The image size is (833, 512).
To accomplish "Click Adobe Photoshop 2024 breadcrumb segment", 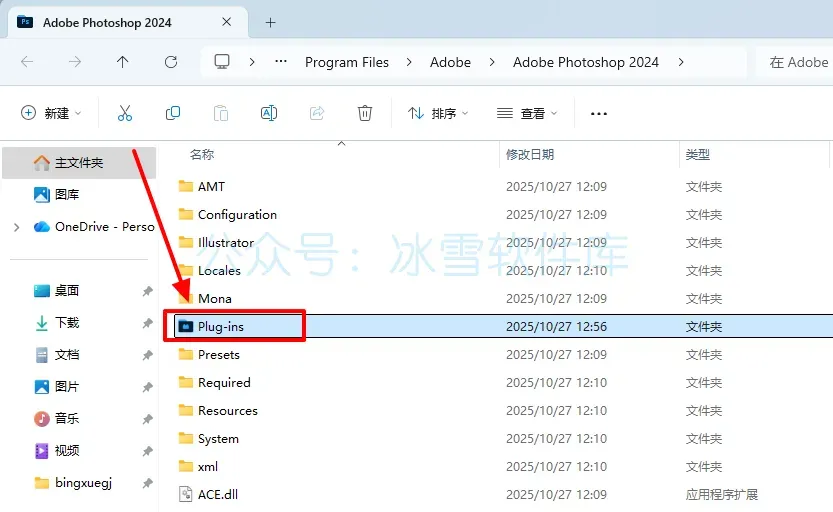I will [586, 62].
